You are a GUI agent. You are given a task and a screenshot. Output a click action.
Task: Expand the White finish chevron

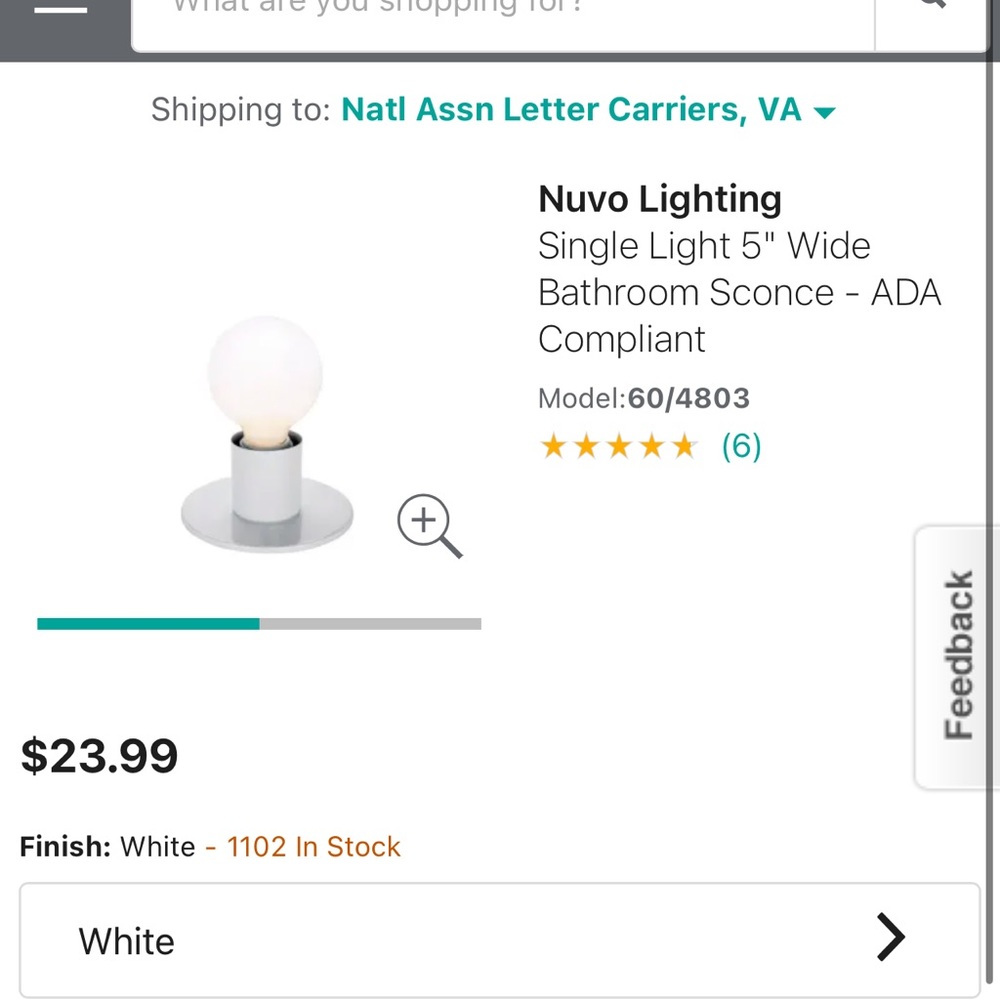[x=890, y=938]
